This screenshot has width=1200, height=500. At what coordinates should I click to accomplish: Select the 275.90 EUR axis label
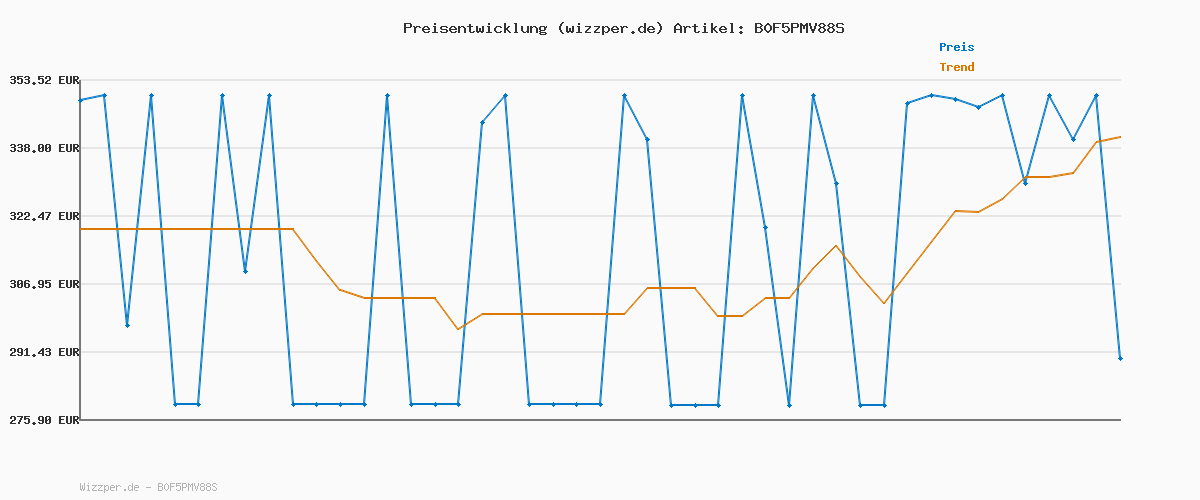[43, 420]
